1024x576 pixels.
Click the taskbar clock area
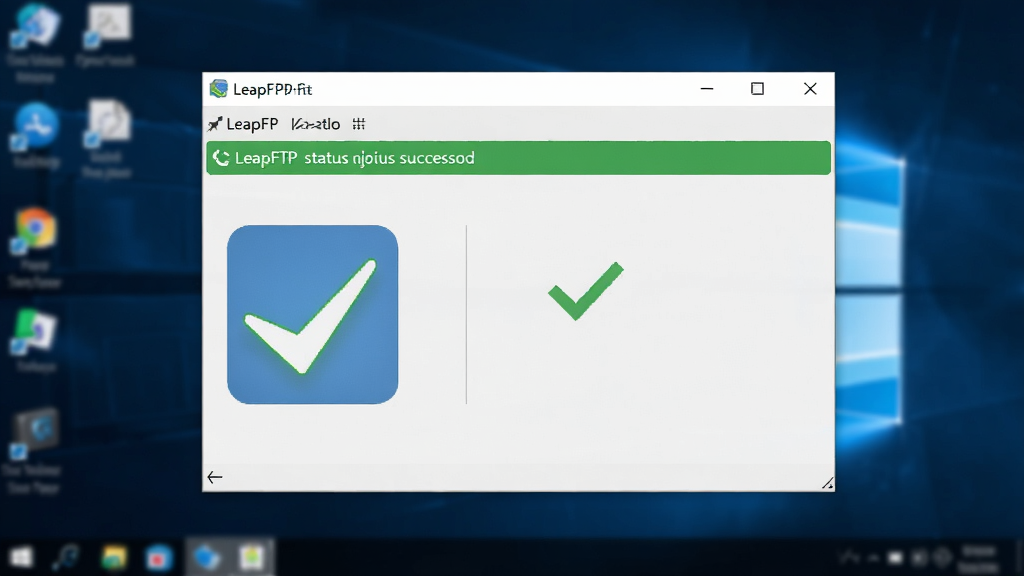click(978, 559)
